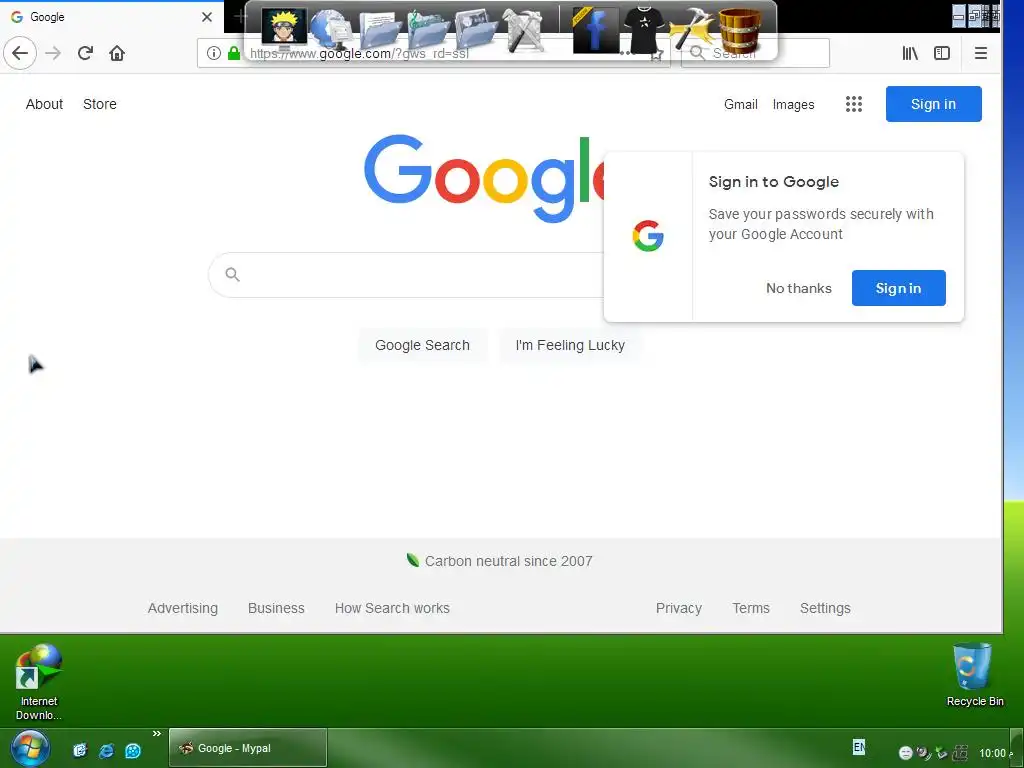Click the URL address bar field
Screen dimensions: 1024x768
tap(434, 53)
